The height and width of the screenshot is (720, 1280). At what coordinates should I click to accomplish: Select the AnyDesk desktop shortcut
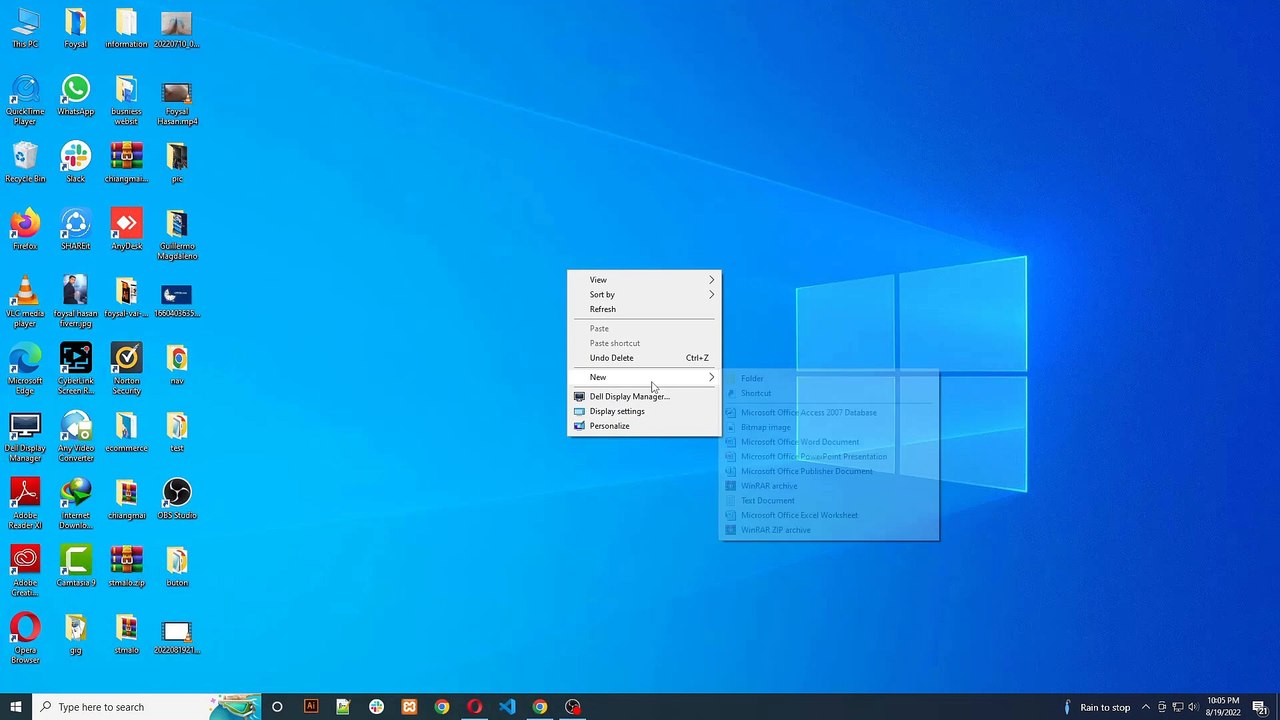[126, 225]
